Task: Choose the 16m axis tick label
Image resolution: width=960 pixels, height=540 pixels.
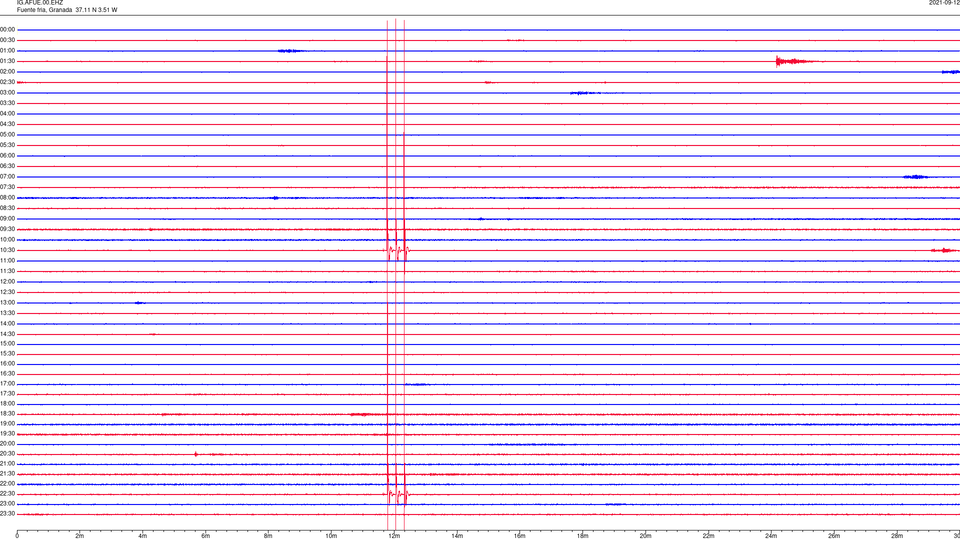Action: [x=520, y=536]
